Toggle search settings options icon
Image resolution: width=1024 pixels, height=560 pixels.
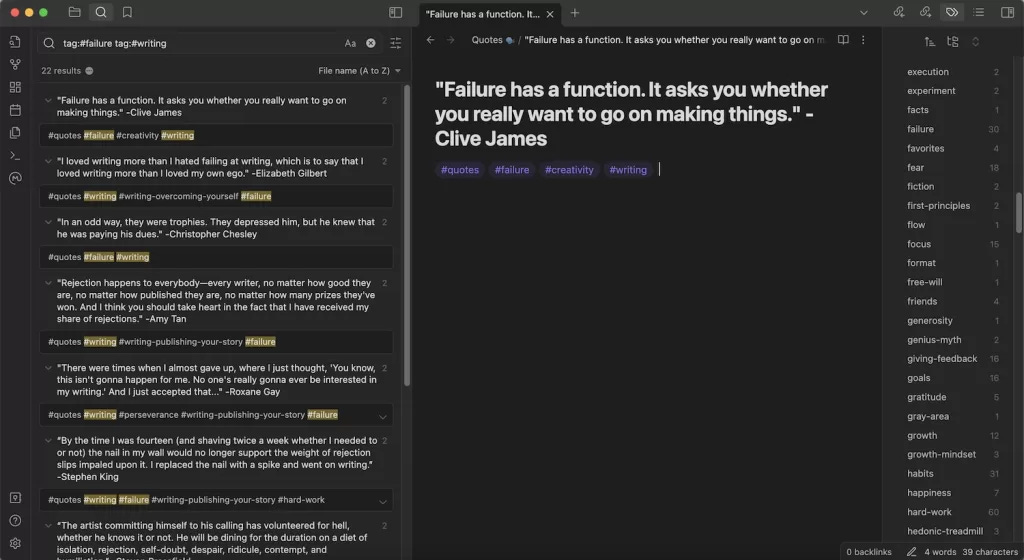click(396, 43)
